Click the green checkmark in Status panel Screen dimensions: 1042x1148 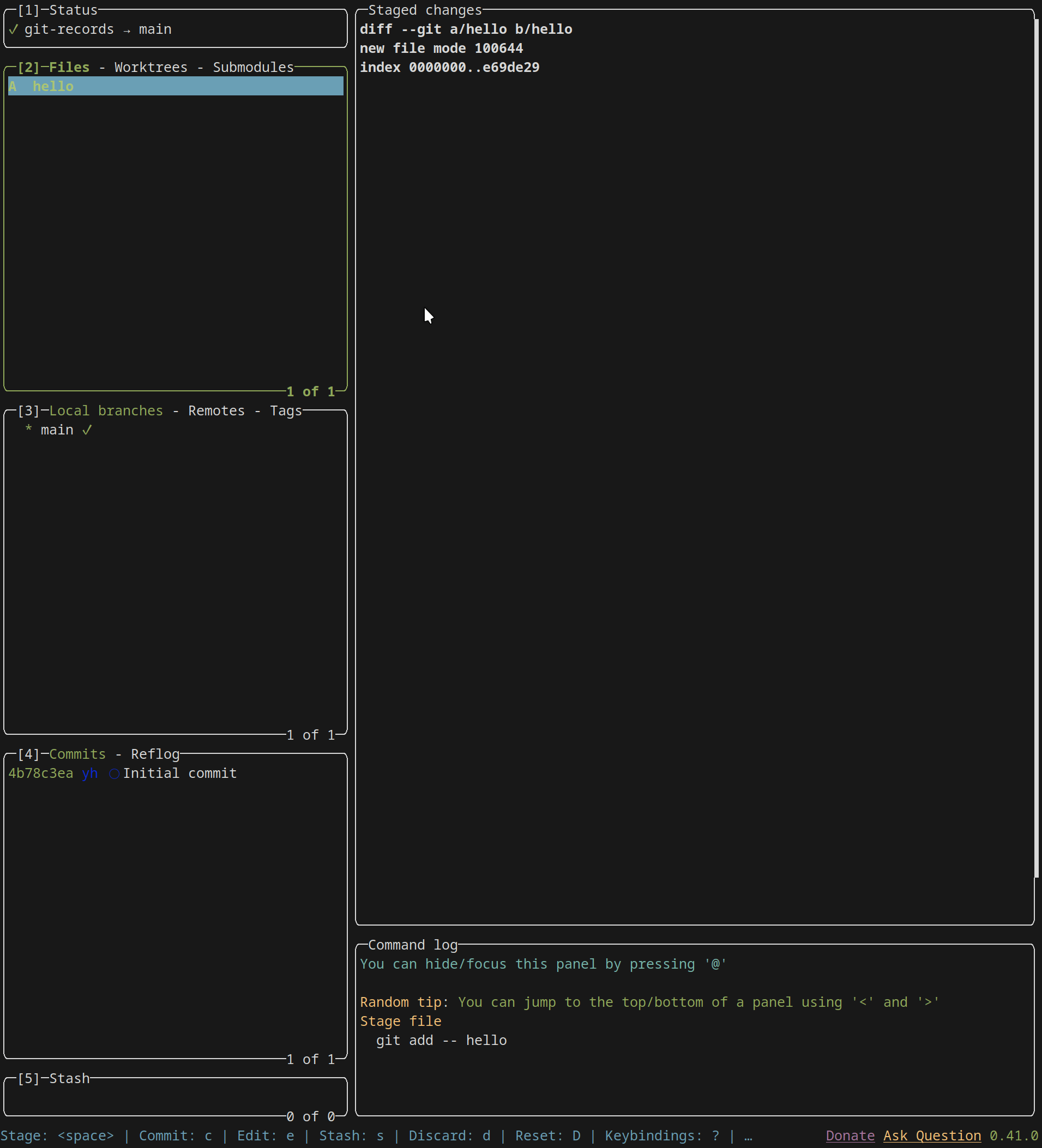(13, 29)
